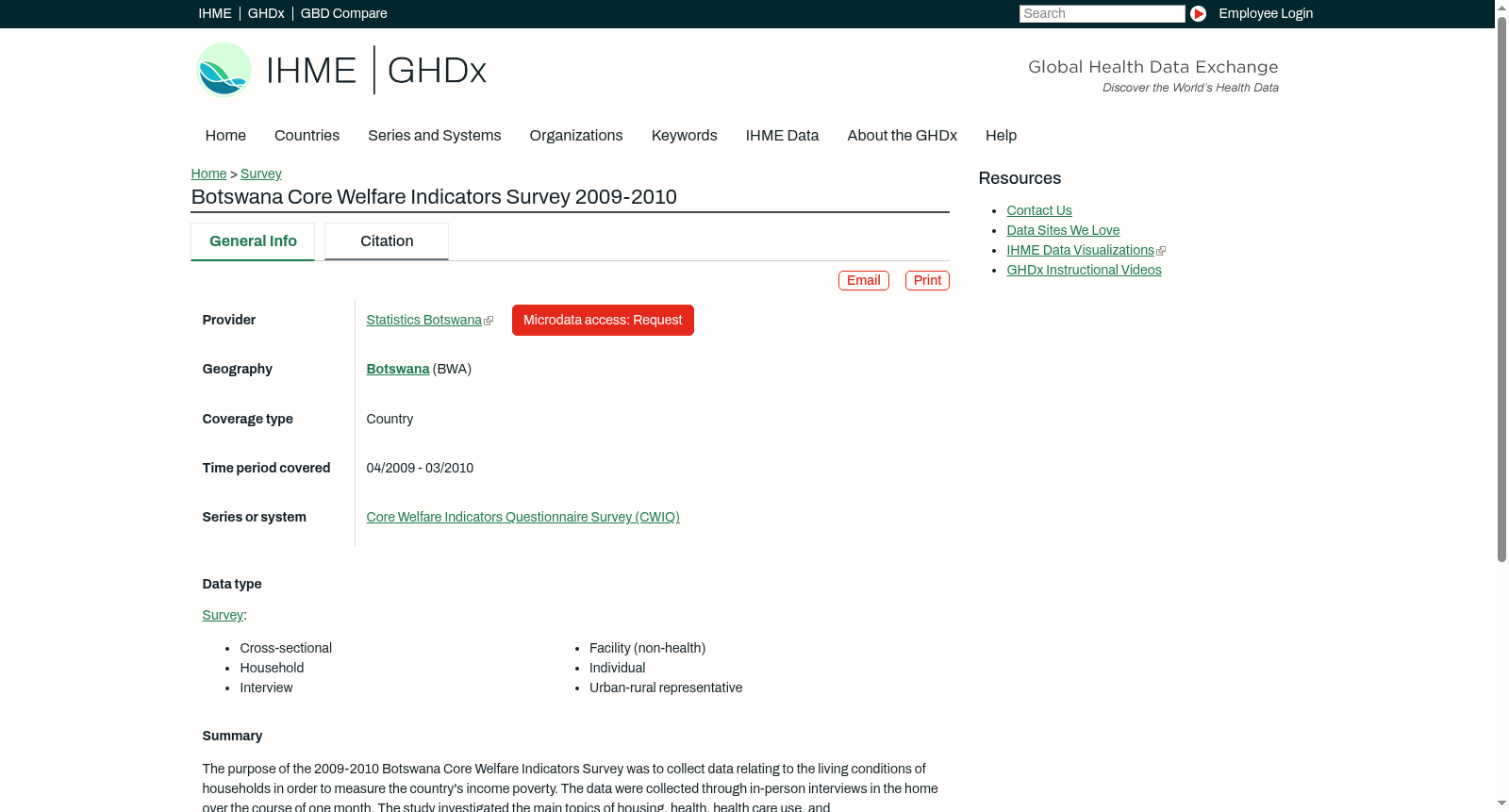This screenshot has width=1509, height=812.
Task: Open Keywords menu item
Action: [684, 136]
